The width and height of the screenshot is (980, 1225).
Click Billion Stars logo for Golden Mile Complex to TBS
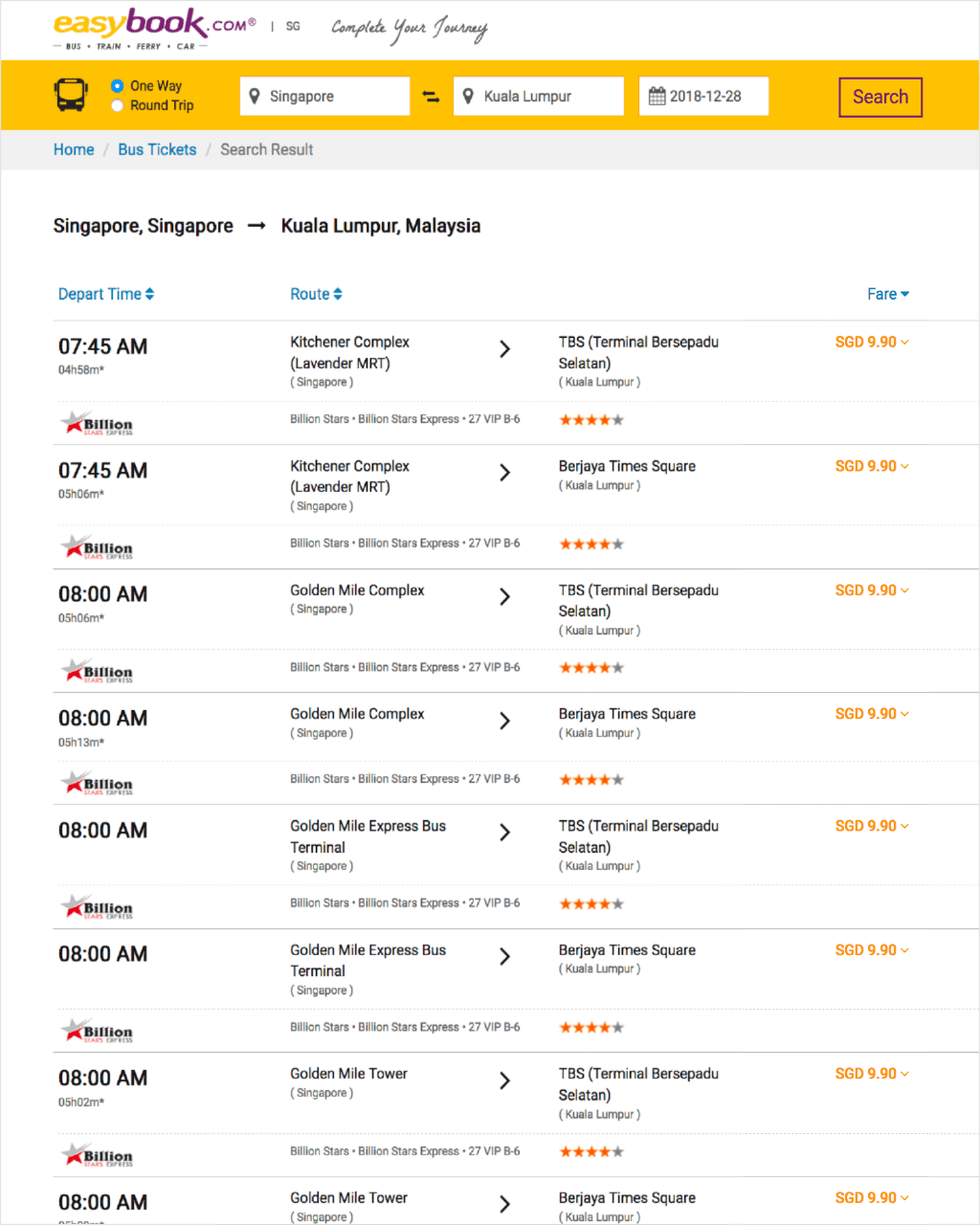[x=97, y=671]
